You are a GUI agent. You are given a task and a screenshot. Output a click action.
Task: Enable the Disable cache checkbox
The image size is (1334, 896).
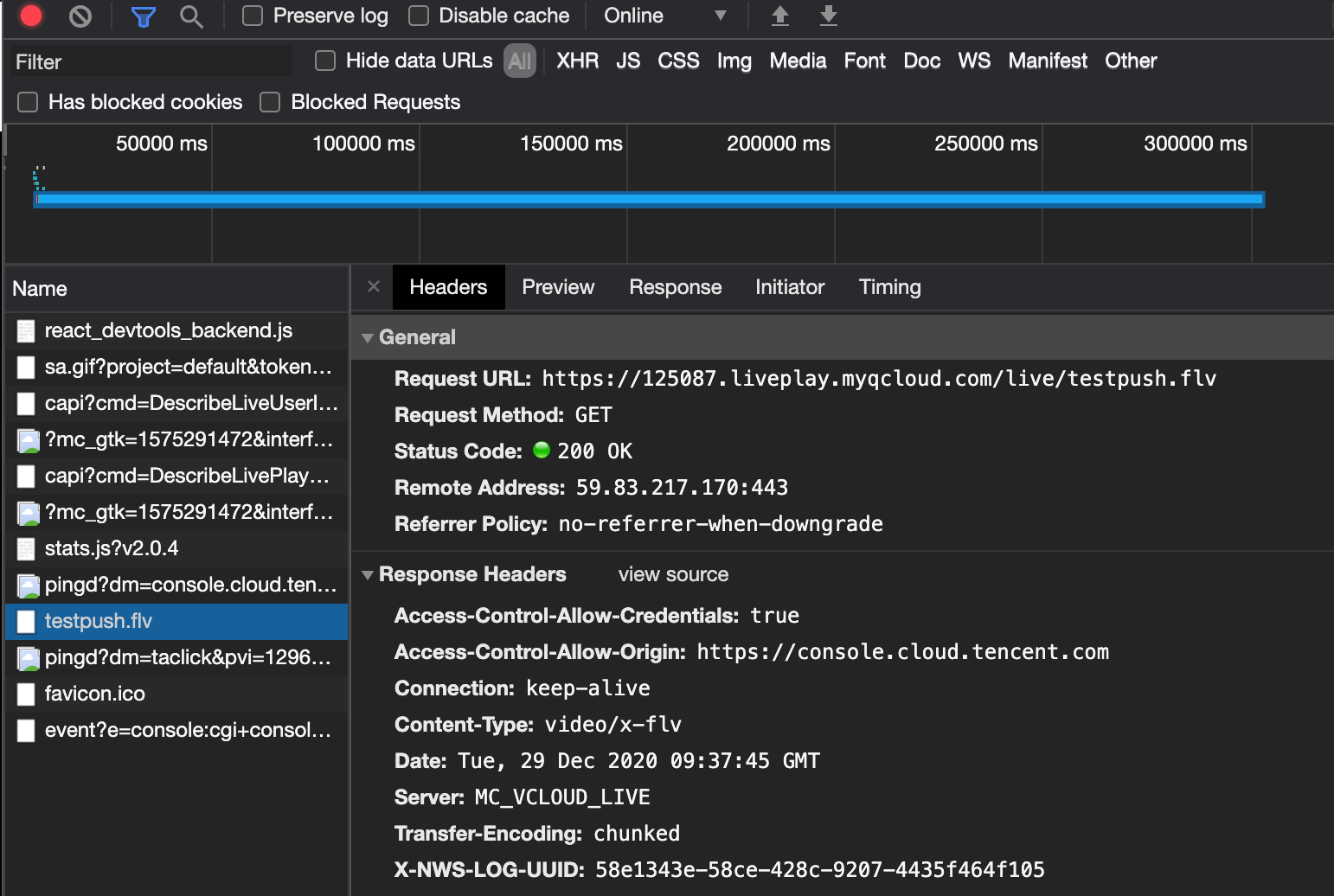(419, 16)
